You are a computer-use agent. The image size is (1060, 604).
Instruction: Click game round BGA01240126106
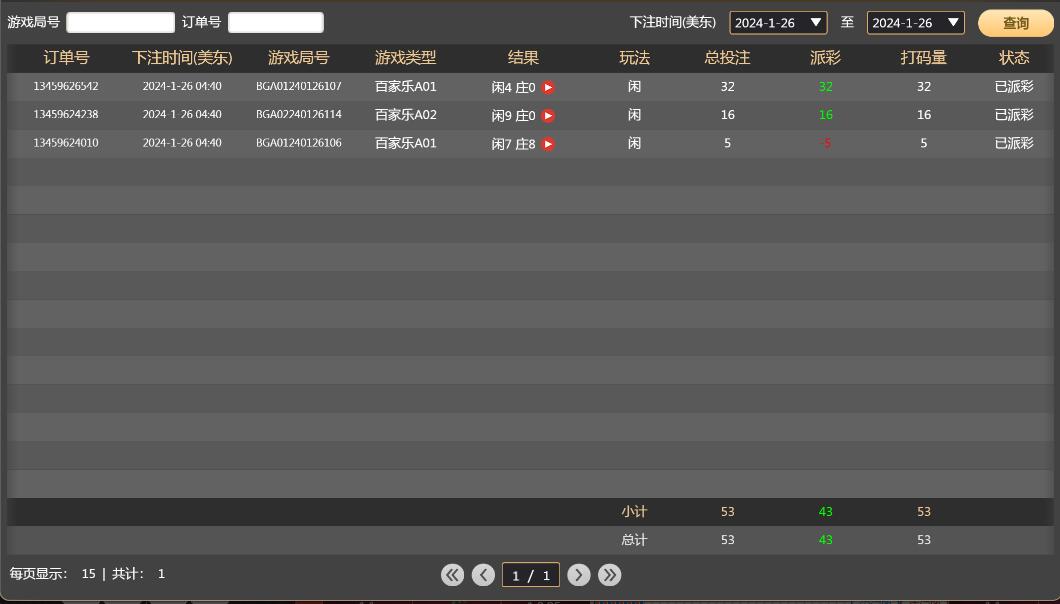[299, 143]
